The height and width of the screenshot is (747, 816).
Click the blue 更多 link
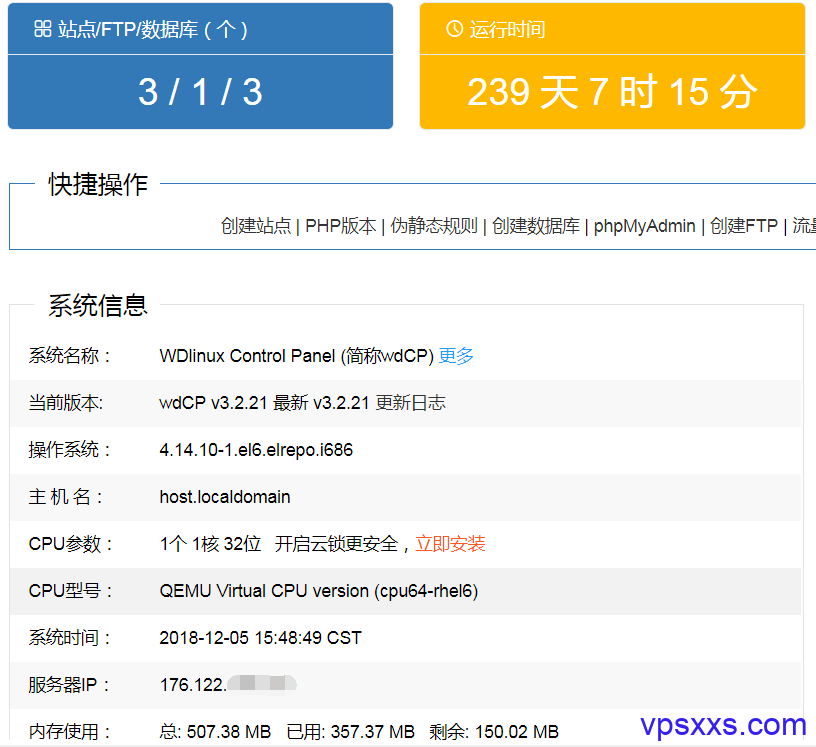click(x=456, y=356)
